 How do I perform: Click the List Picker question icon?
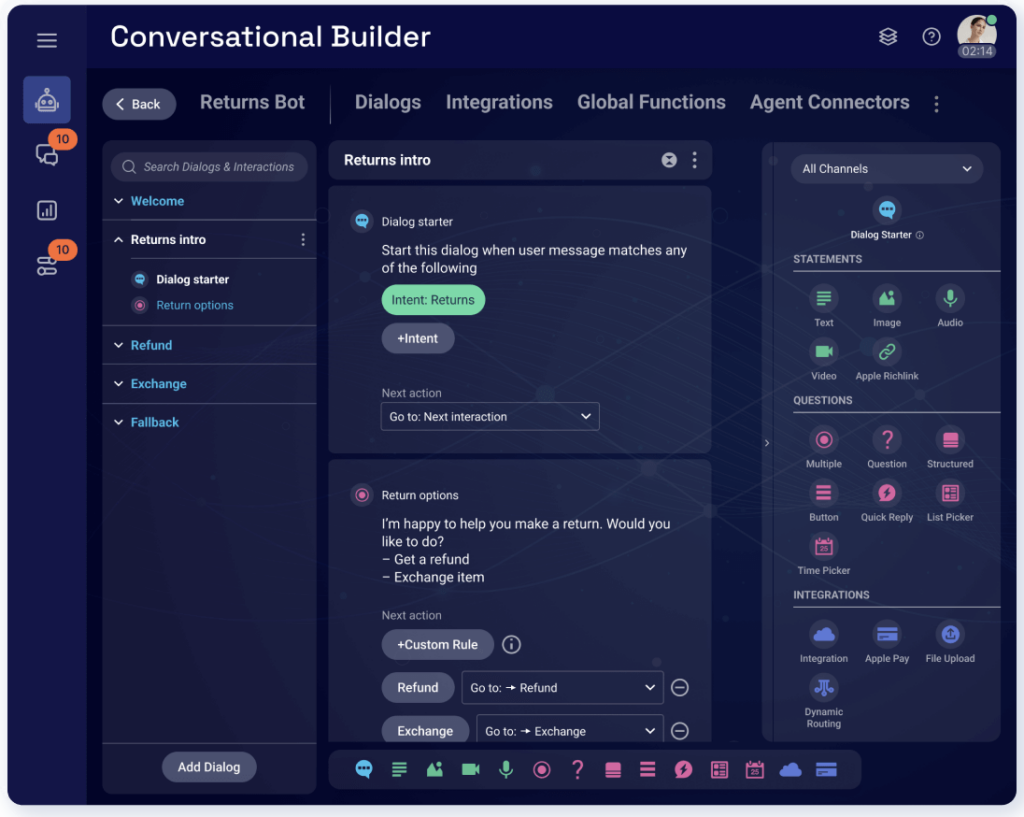click(x=949, y=493)
